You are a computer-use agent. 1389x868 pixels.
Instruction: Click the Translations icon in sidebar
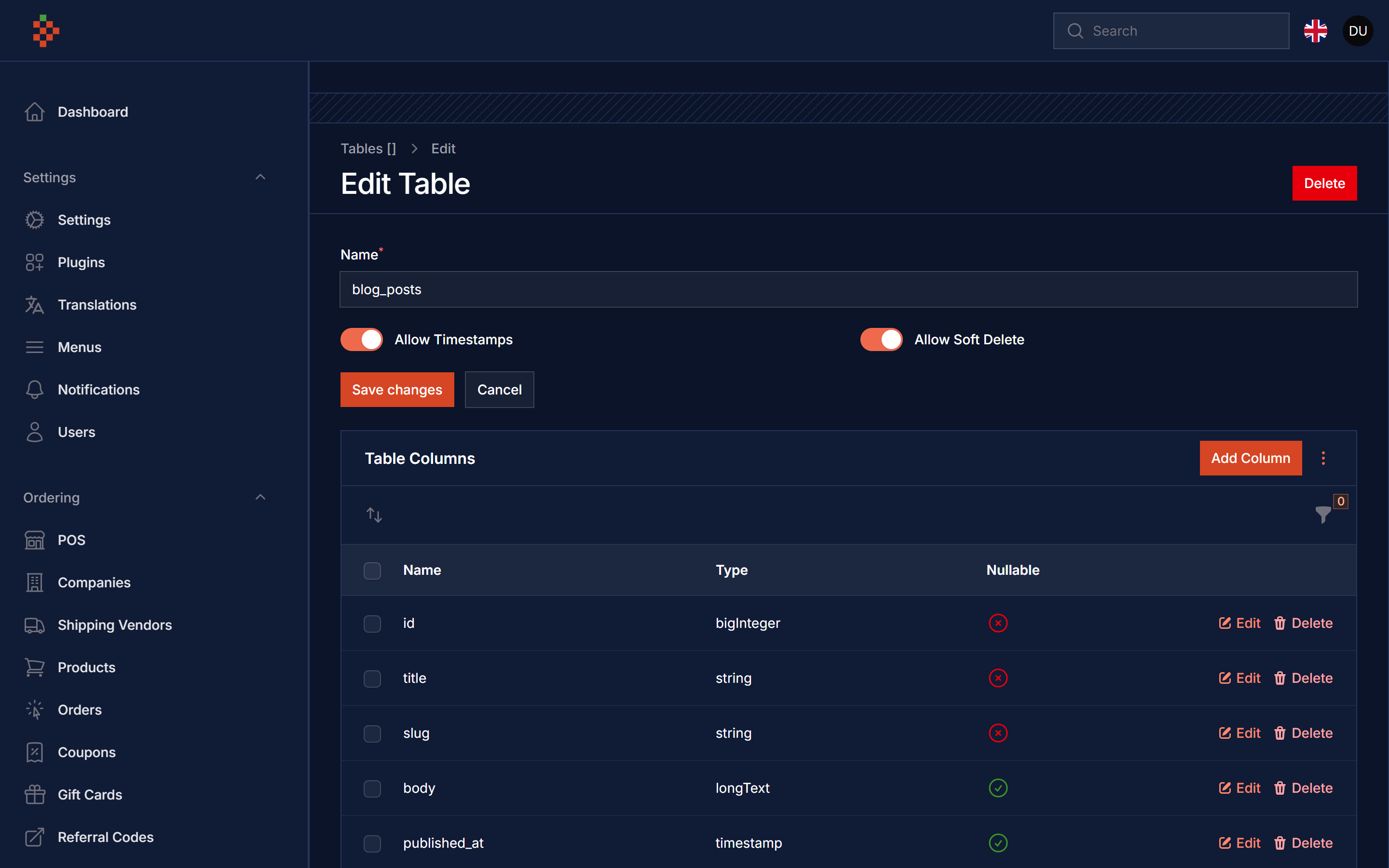[34, 305]
